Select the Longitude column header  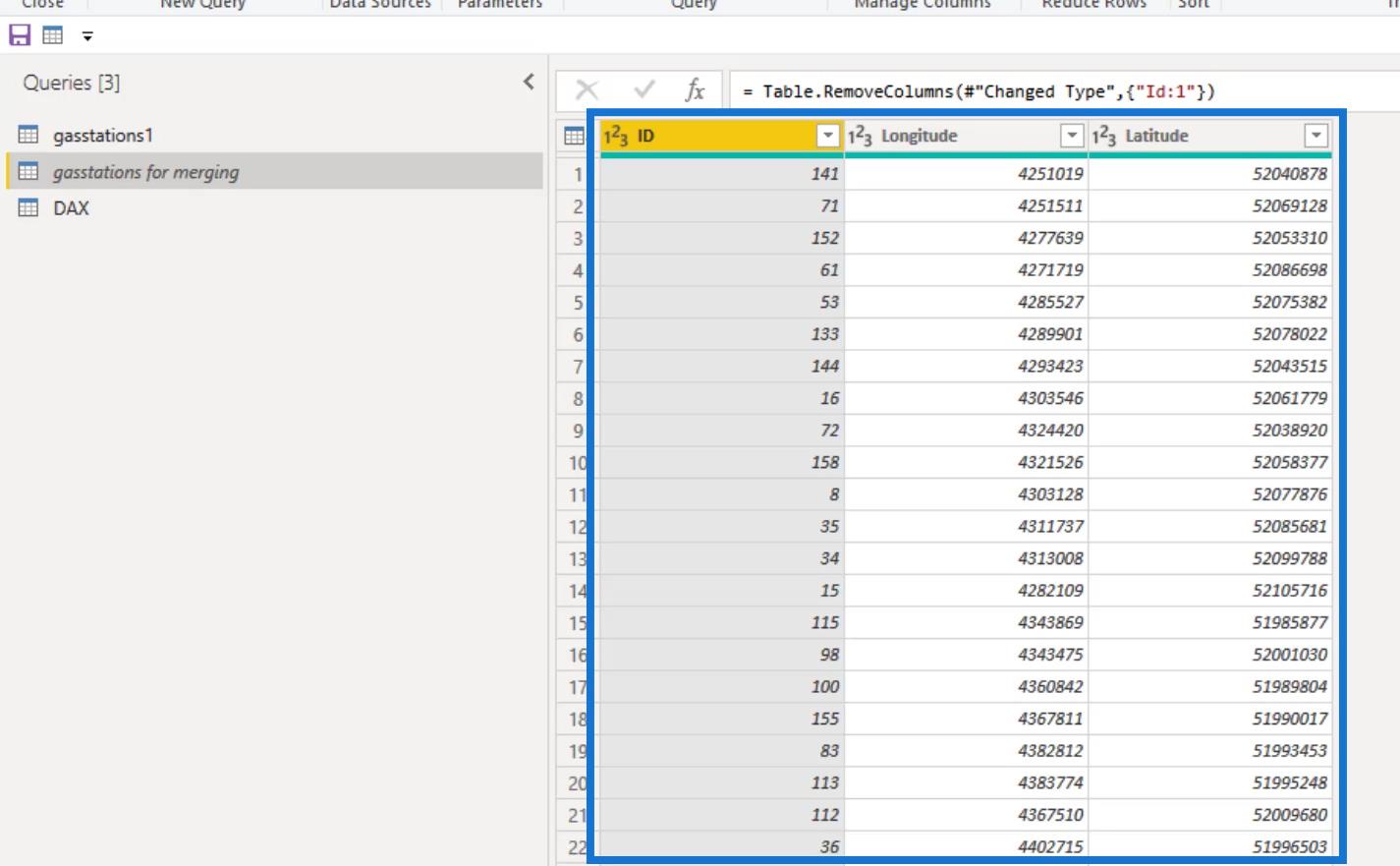click(x=966, y=136)
